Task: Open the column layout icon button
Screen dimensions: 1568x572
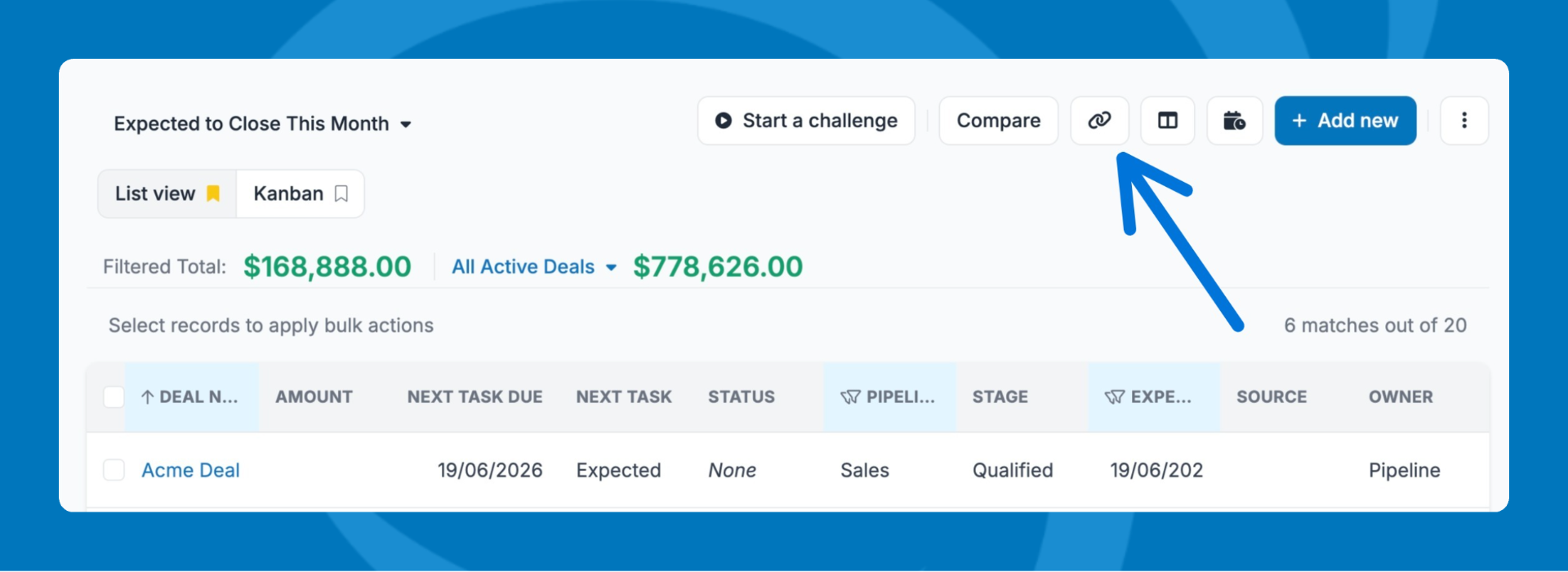Action: pyautogui.click(x=1167, y=121)
